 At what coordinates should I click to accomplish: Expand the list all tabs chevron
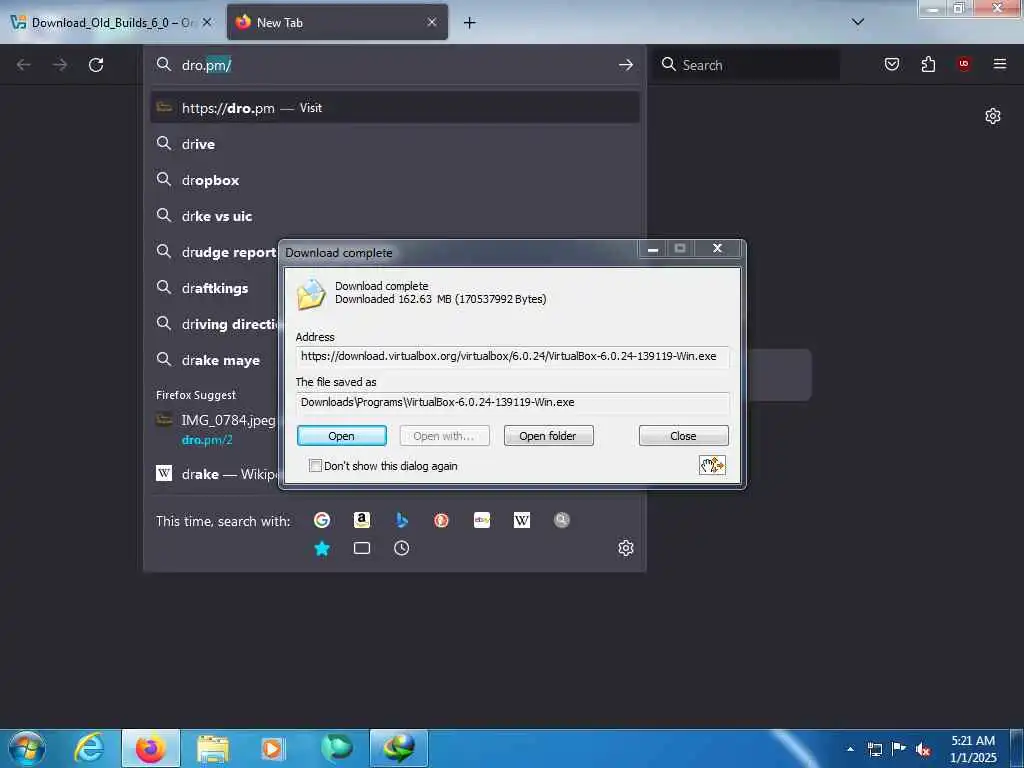[x=858, y=22]
